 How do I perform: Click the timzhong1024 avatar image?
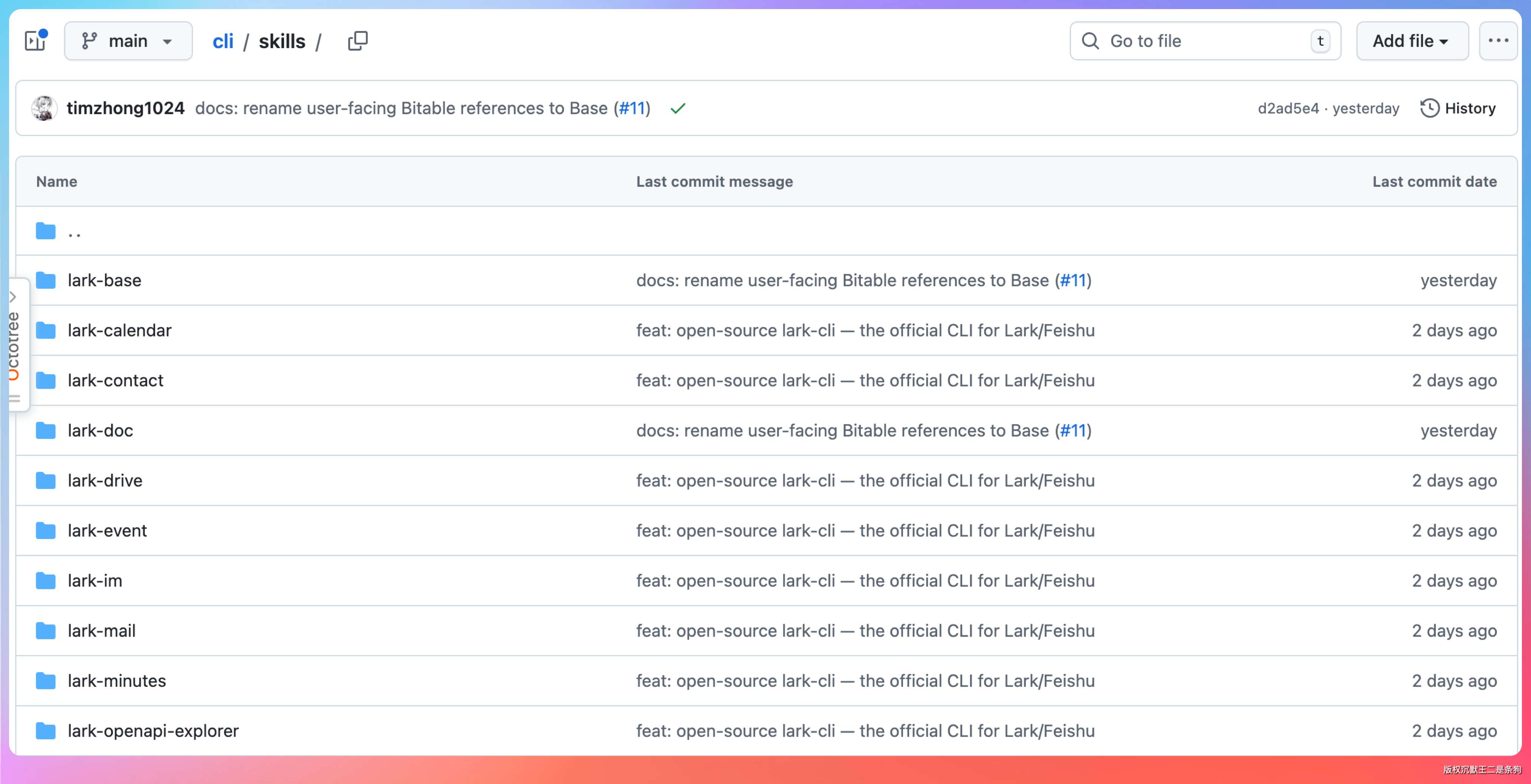(x=44, y=108)
